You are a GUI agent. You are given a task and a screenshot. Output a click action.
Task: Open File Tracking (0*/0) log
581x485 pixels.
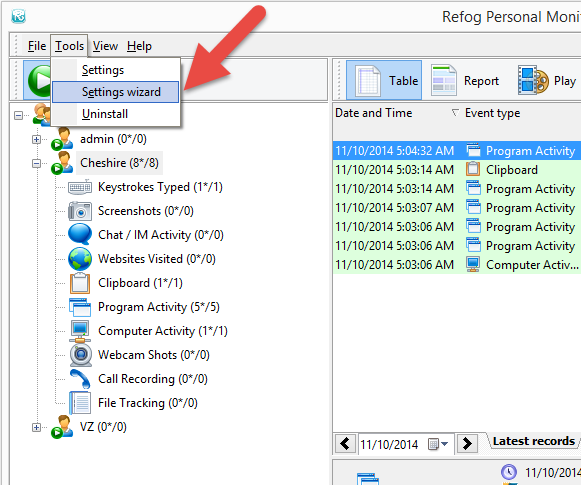click(x=147, y=403)
